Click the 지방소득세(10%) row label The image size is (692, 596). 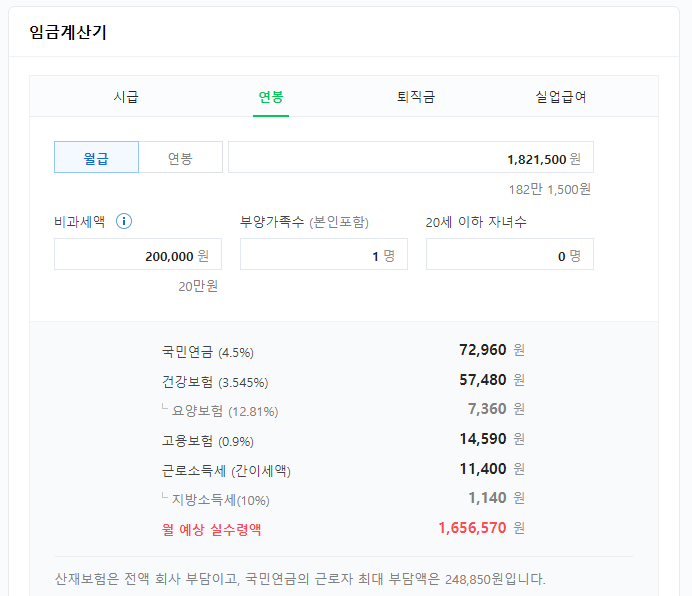pyautogui.click(x=220, y=500)
